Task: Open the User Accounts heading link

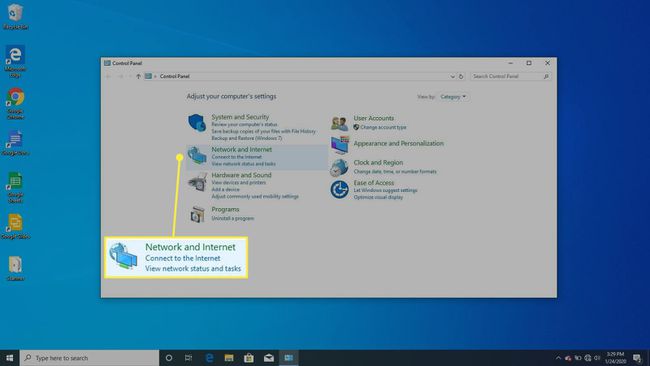Action: 374,118
